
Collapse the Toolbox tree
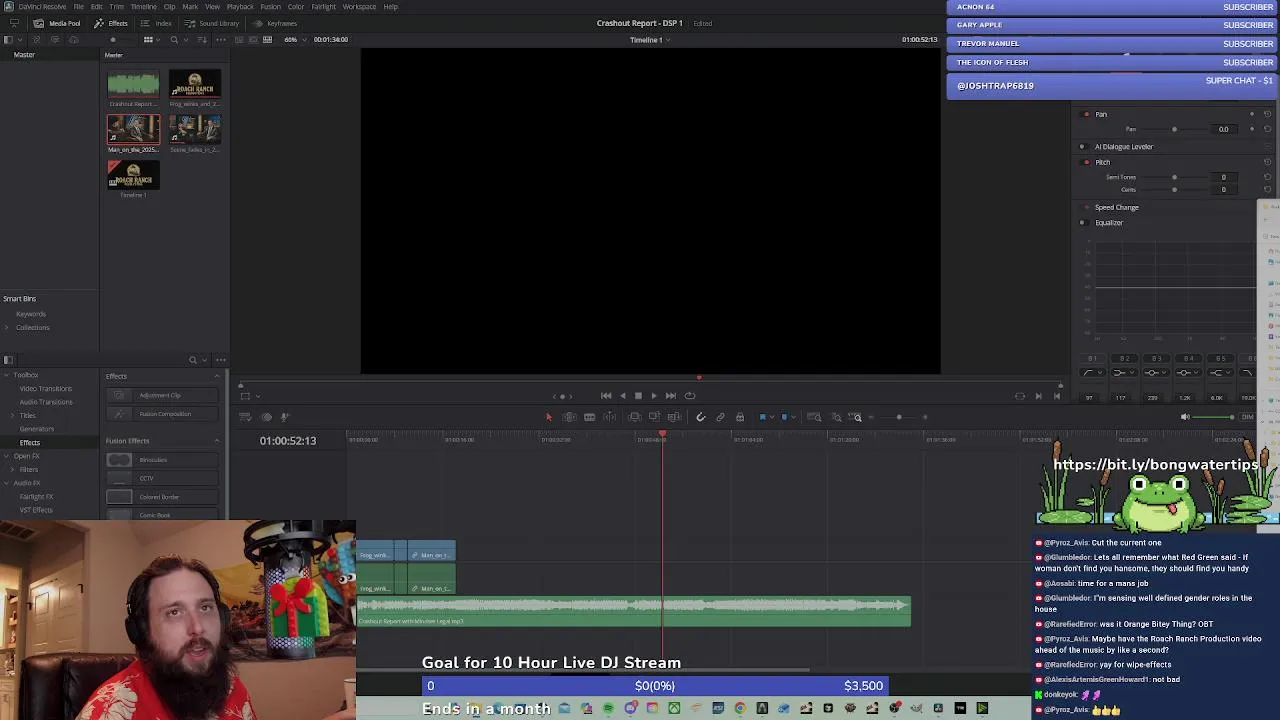click(x=6, y=376)
